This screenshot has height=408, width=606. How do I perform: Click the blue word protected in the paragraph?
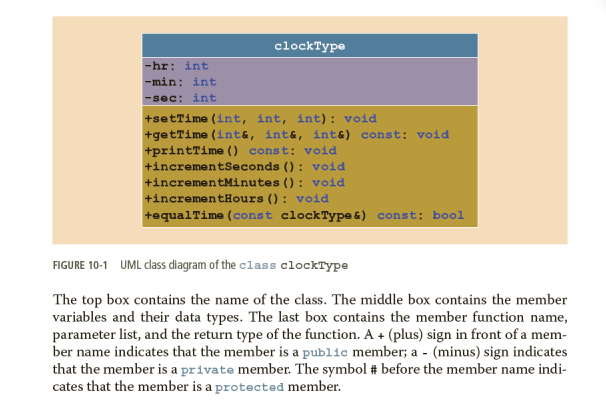(x=249, y=387)
